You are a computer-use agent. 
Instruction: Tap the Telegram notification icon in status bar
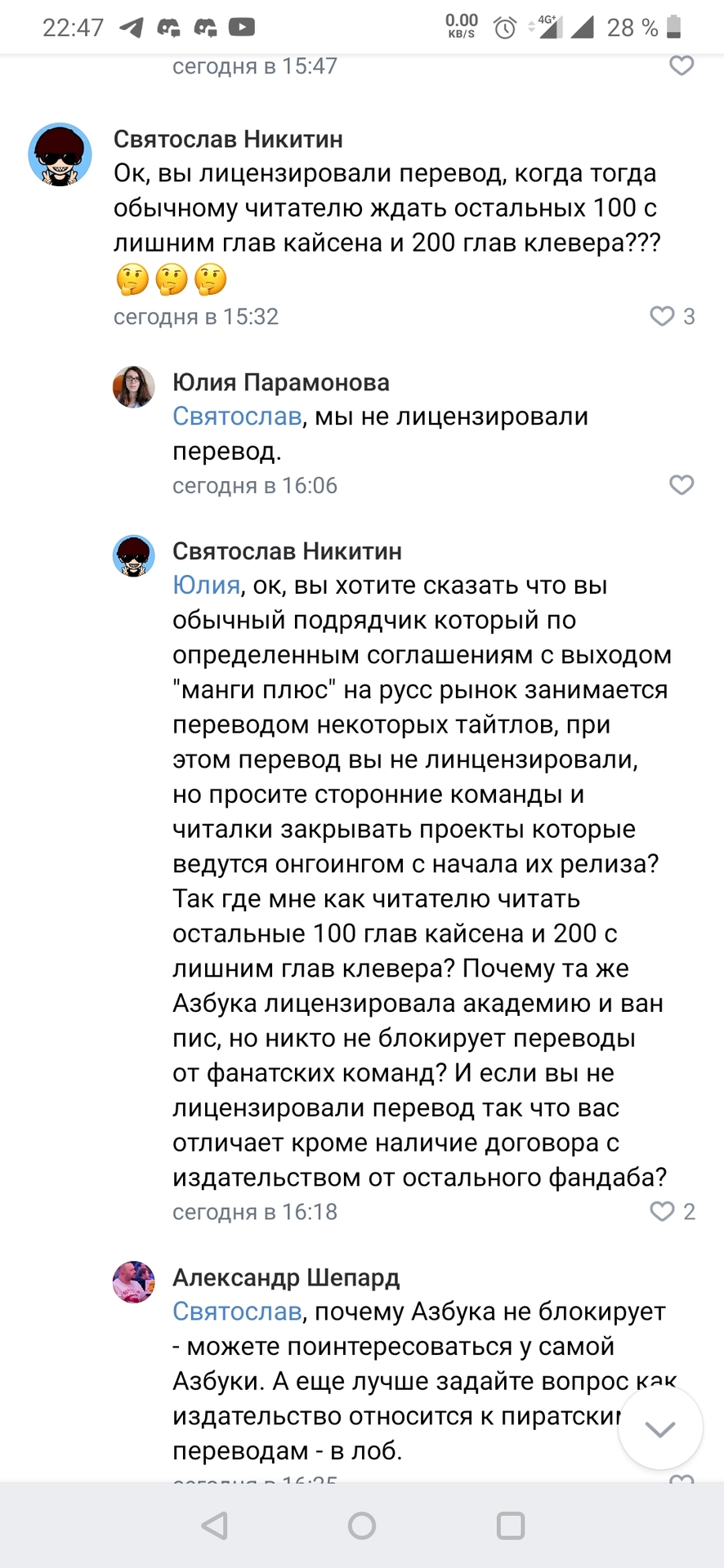point(132,28)
